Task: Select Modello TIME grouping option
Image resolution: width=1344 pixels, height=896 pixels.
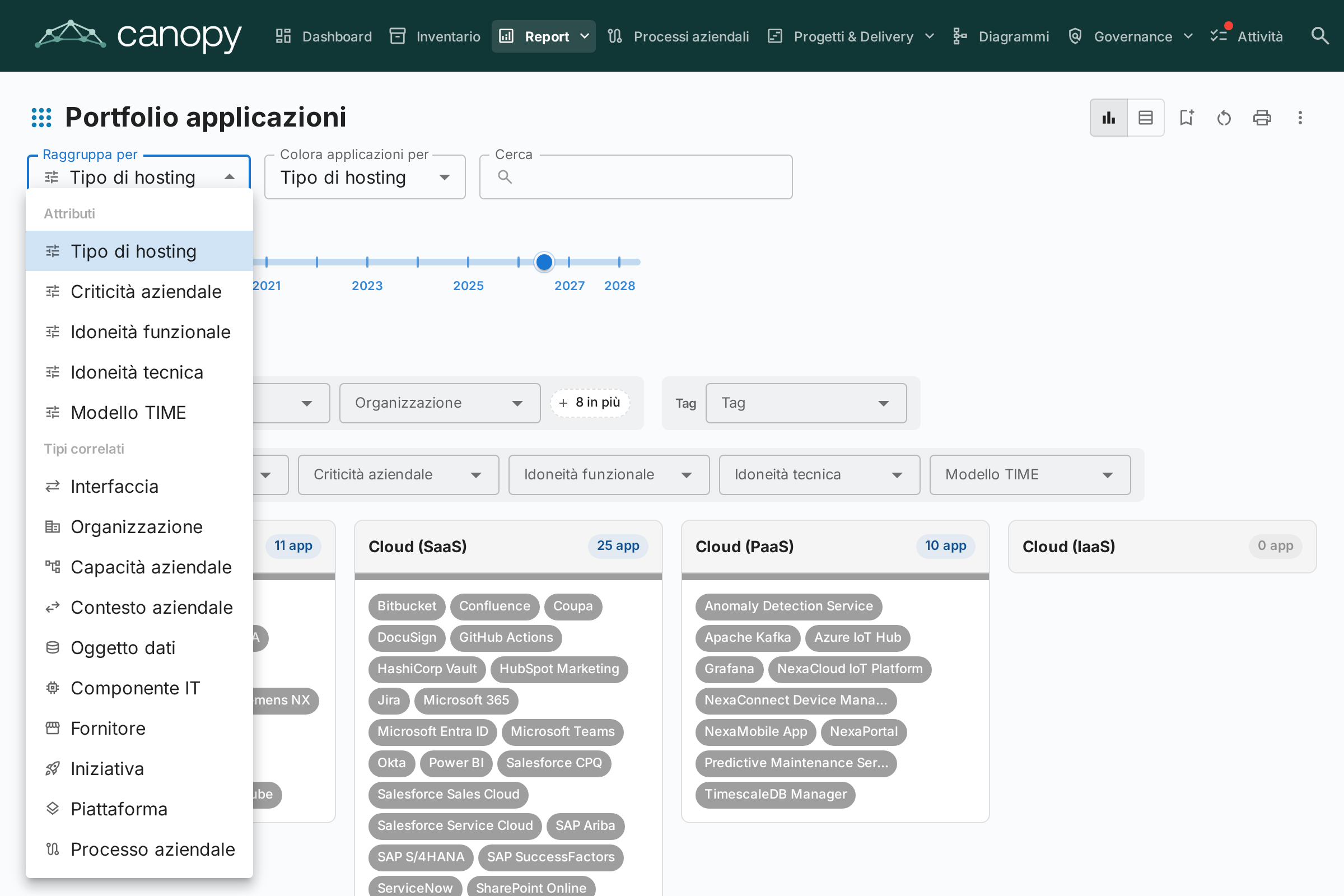Action: (139, 413)
